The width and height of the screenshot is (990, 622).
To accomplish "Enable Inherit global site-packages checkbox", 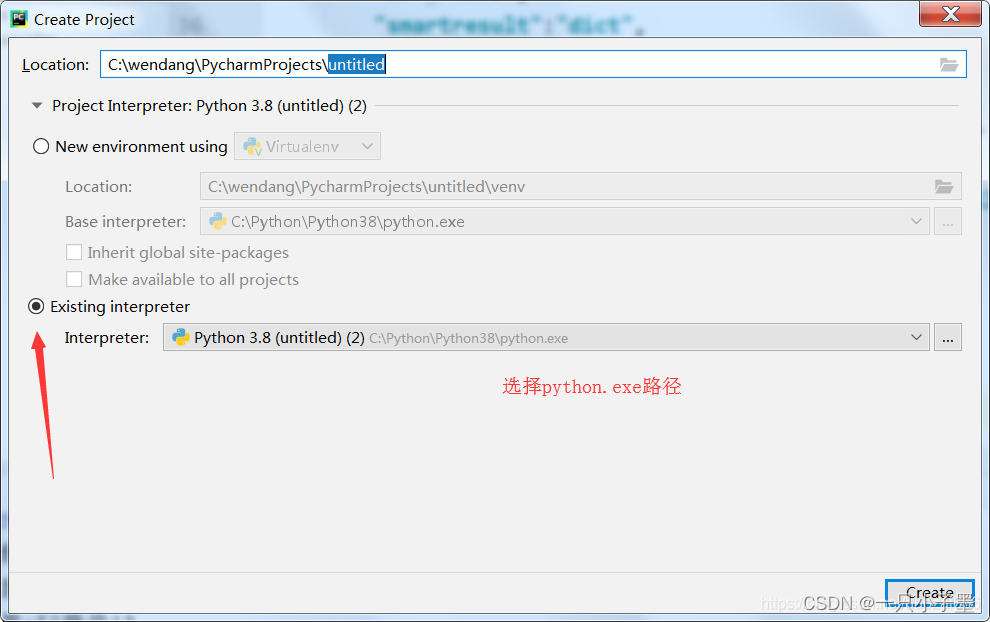I will [74, 253].
